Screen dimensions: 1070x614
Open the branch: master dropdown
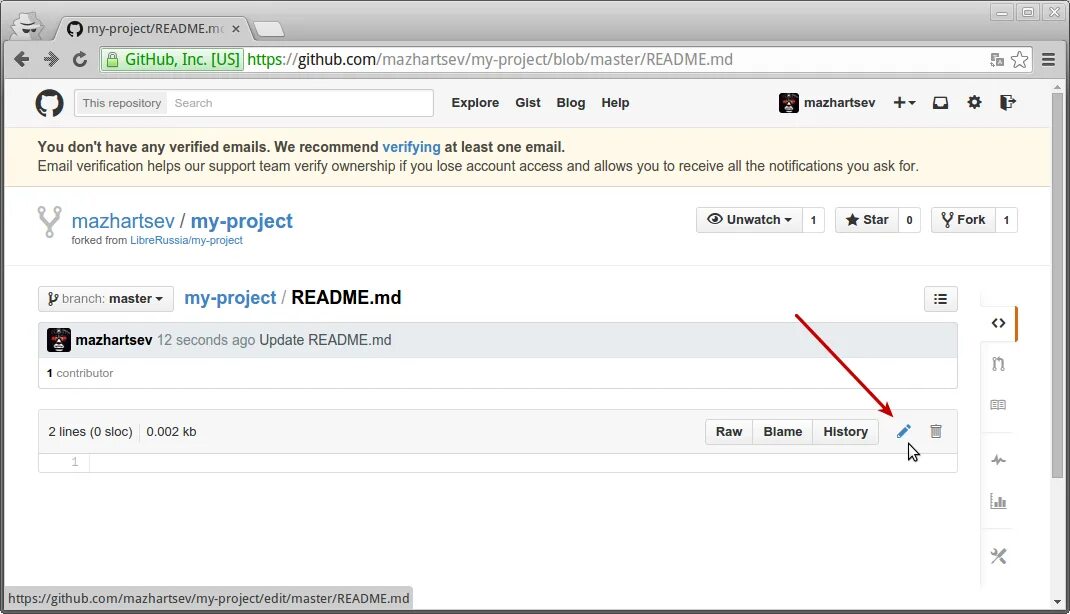pos(106,299)
